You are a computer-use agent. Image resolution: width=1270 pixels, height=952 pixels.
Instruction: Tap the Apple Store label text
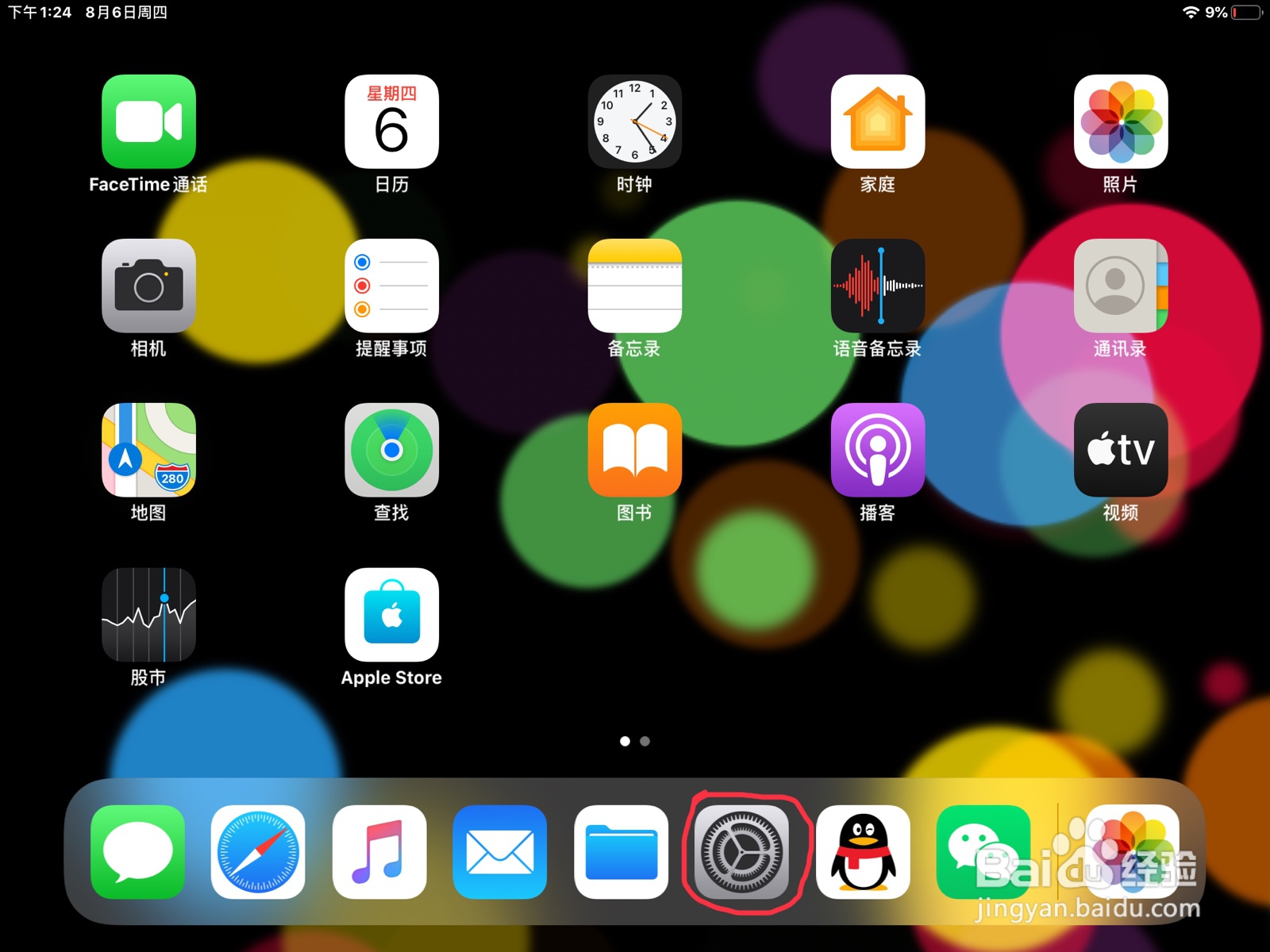click(x=391, y=678)
